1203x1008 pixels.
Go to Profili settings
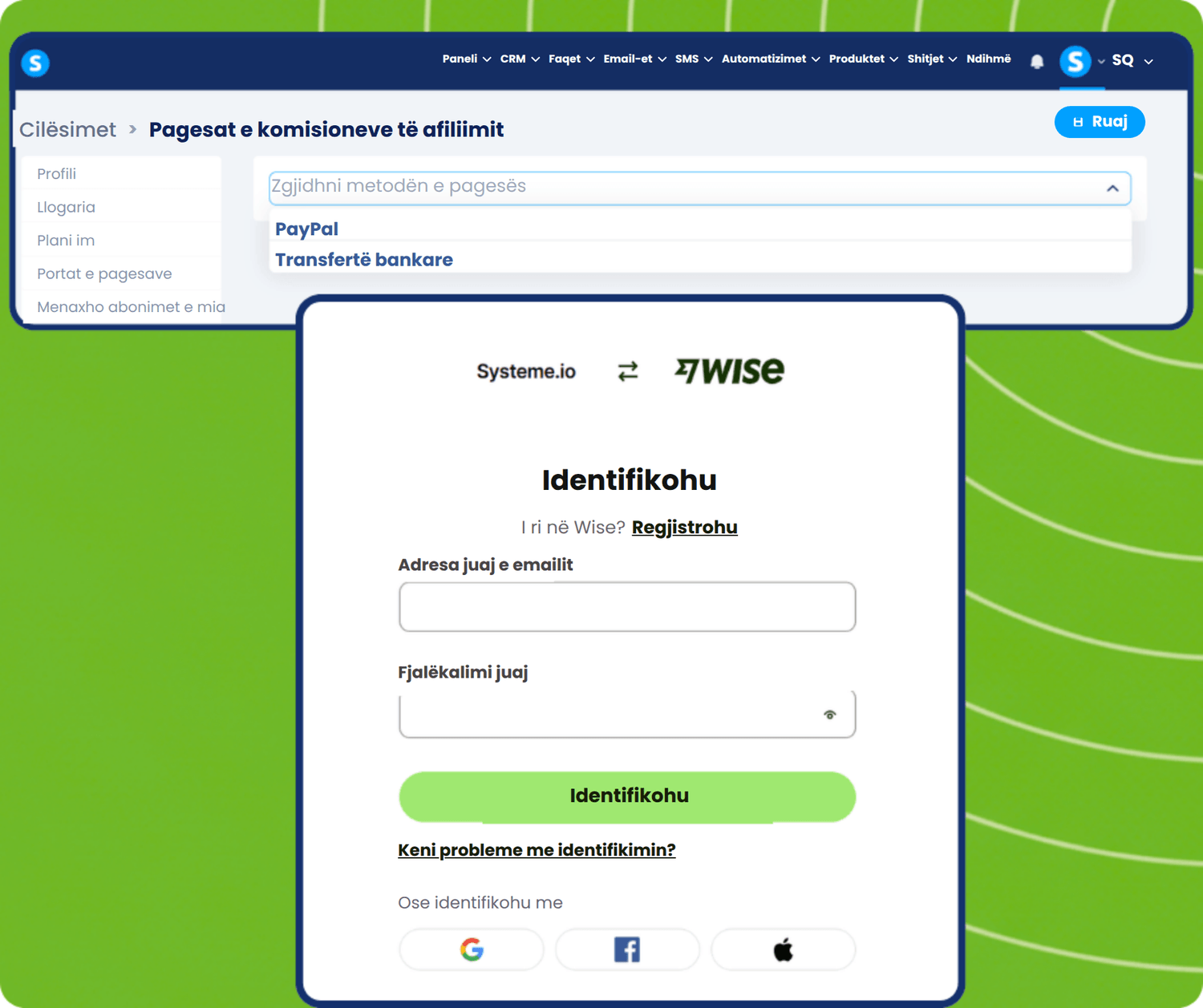pyautogui.click(x=56, y=174)
